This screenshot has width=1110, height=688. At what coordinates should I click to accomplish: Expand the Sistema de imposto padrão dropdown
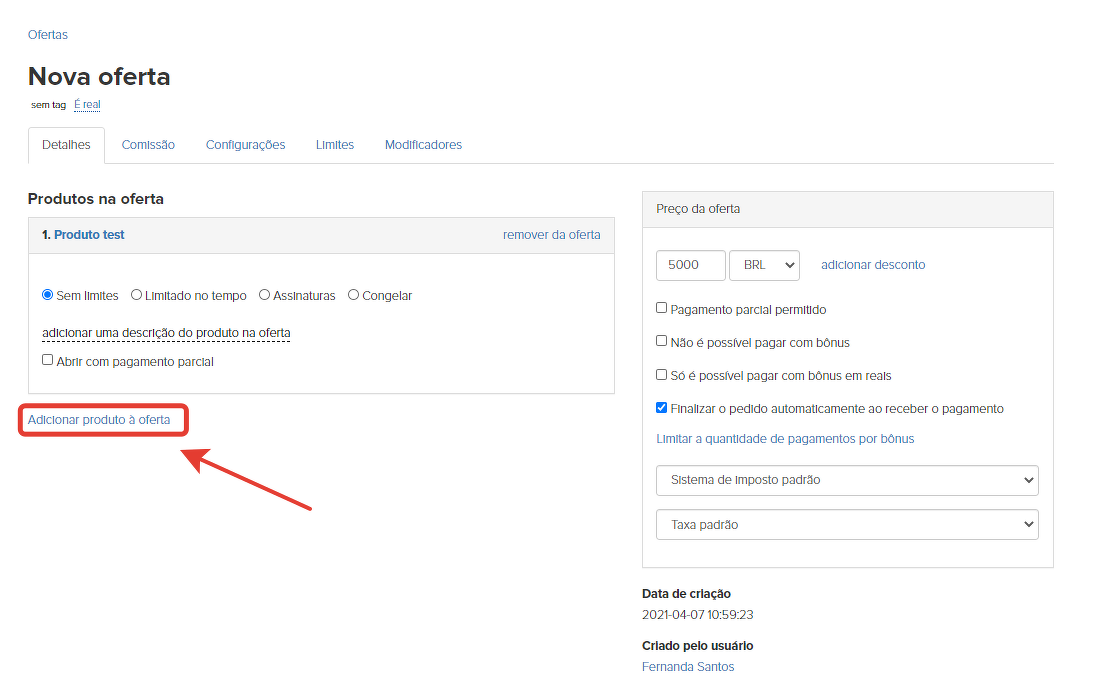[x=847, y=480]
